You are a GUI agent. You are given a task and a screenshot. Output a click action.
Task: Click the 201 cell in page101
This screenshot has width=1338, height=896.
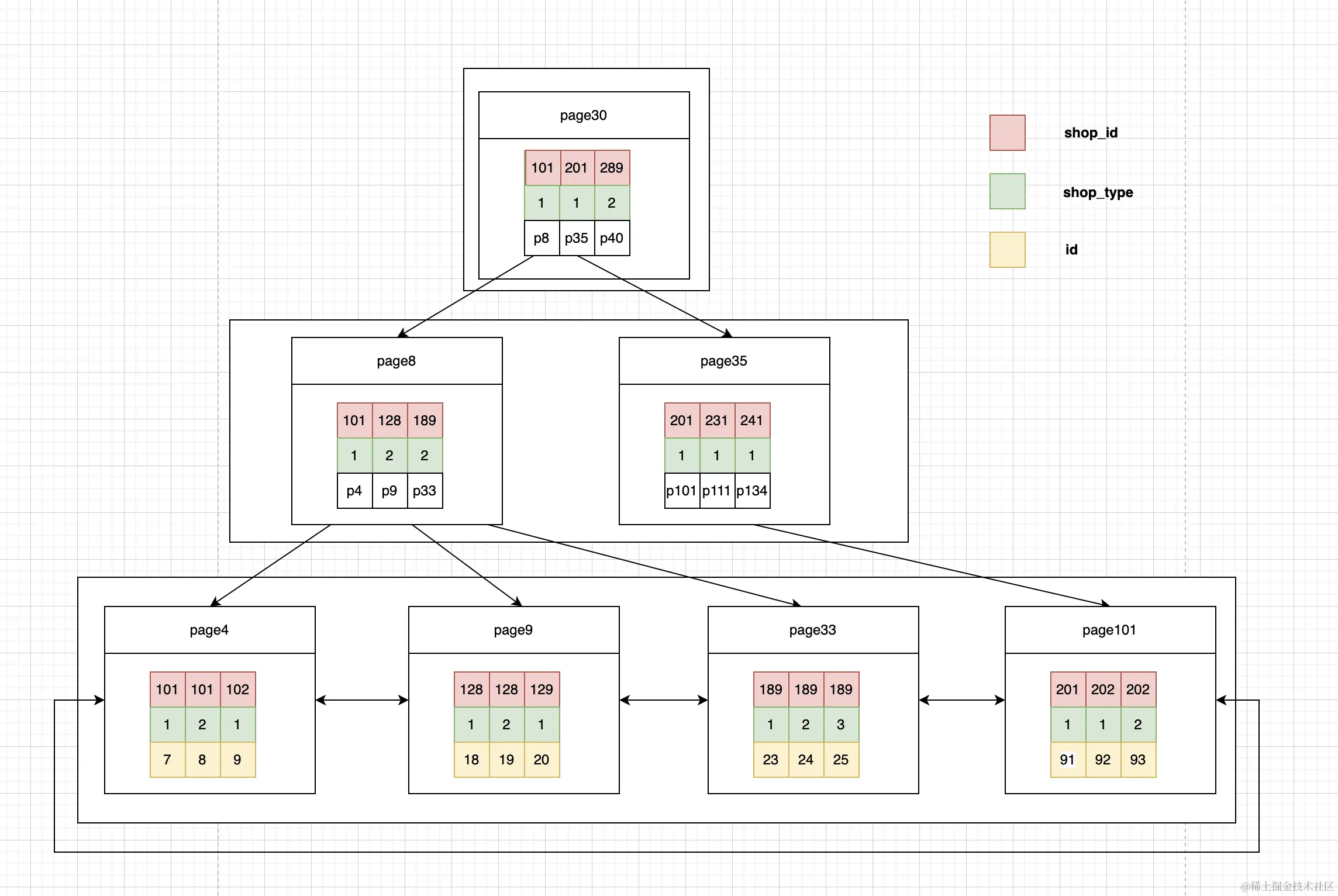[1068, 690]
